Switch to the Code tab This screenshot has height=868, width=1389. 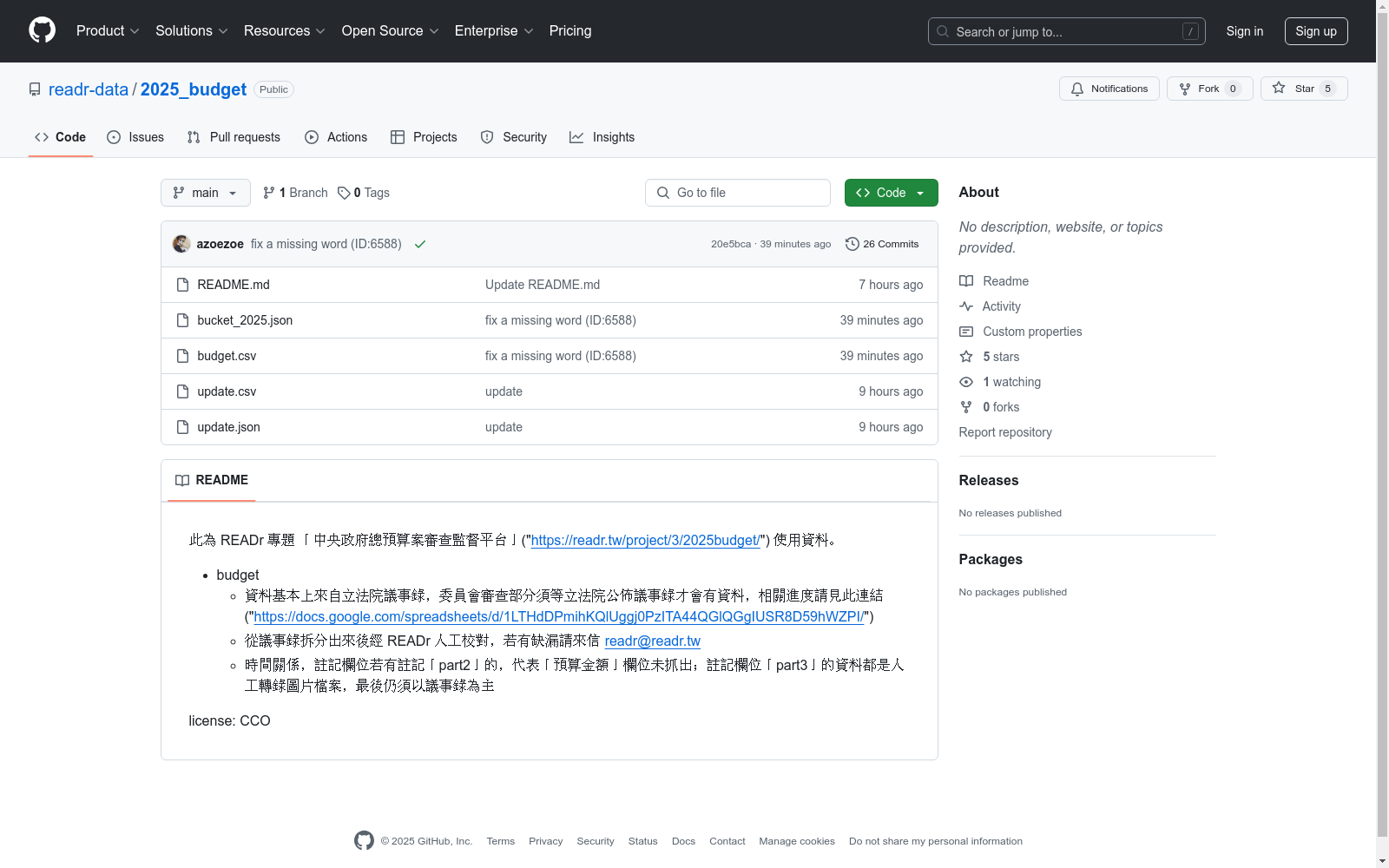pos(61,137)
